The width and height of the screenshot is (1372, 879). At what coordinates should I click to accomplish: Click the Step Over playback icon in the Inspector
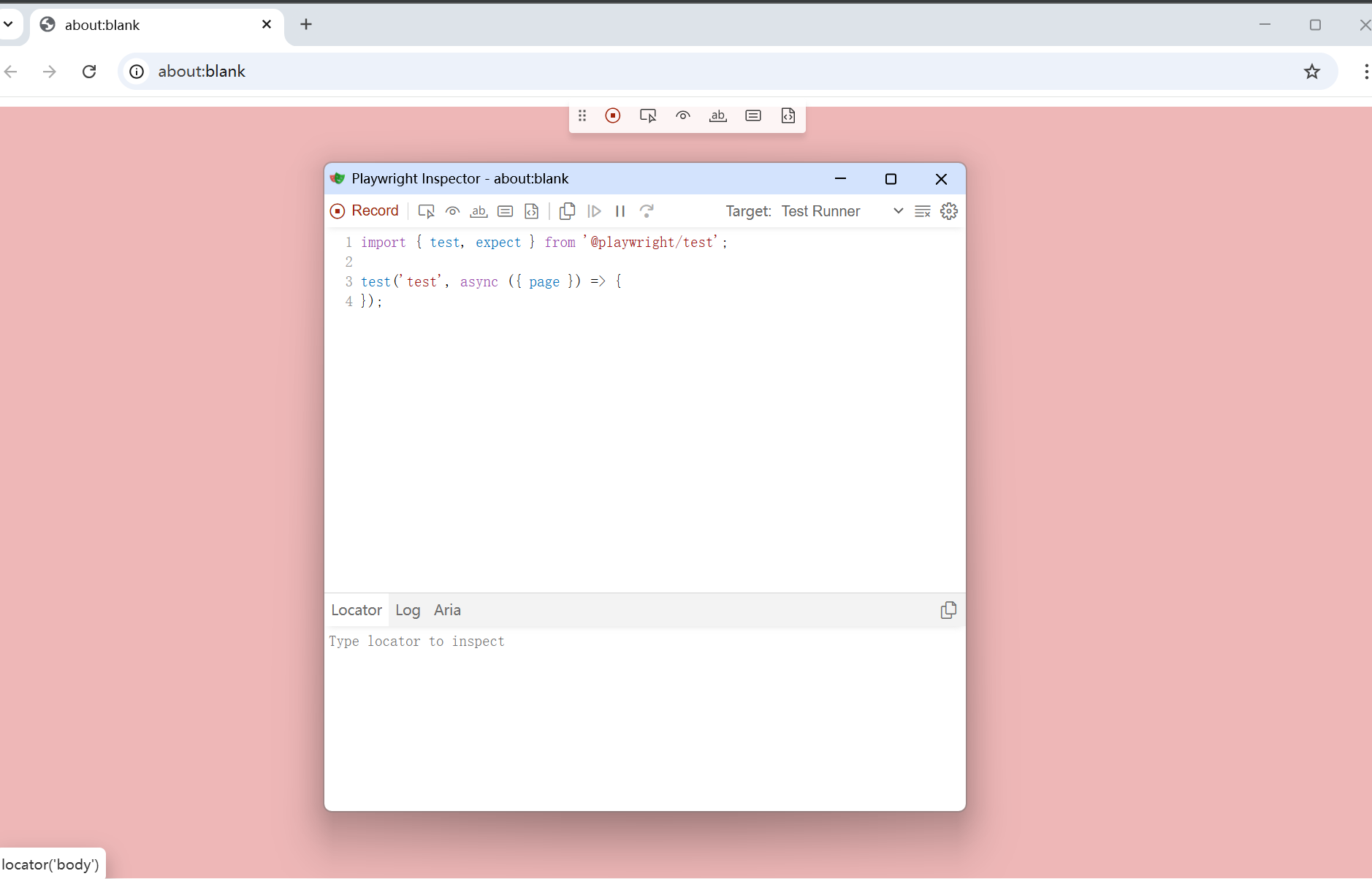click(x=647, y=211)
